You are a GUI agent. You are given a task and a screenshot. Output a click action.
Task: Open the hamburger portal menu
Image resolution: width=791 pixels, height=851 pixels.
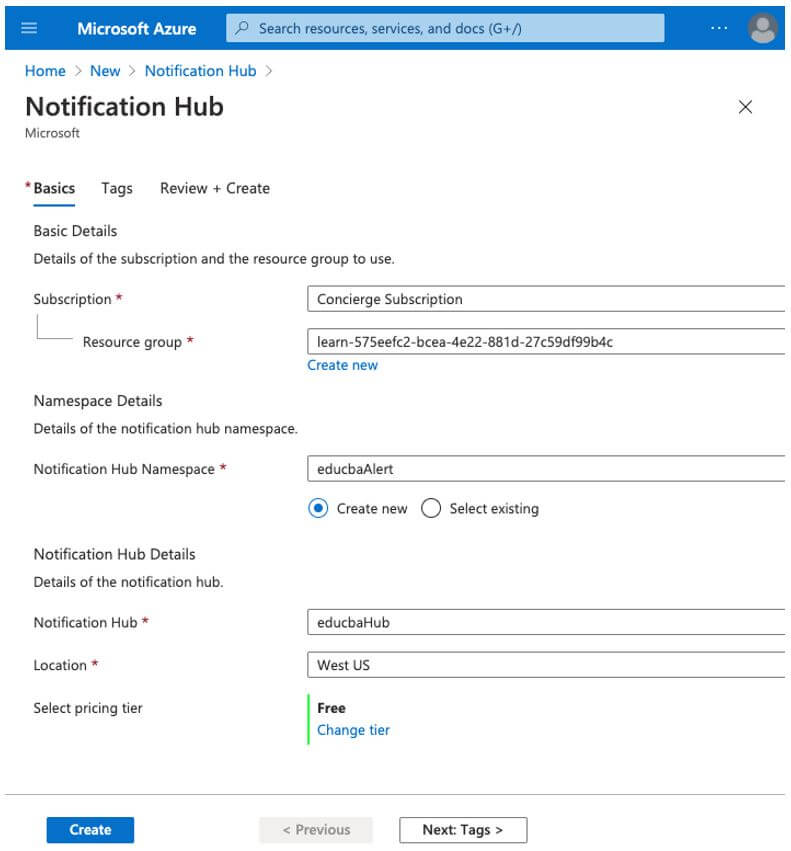(x=29, y=28)
